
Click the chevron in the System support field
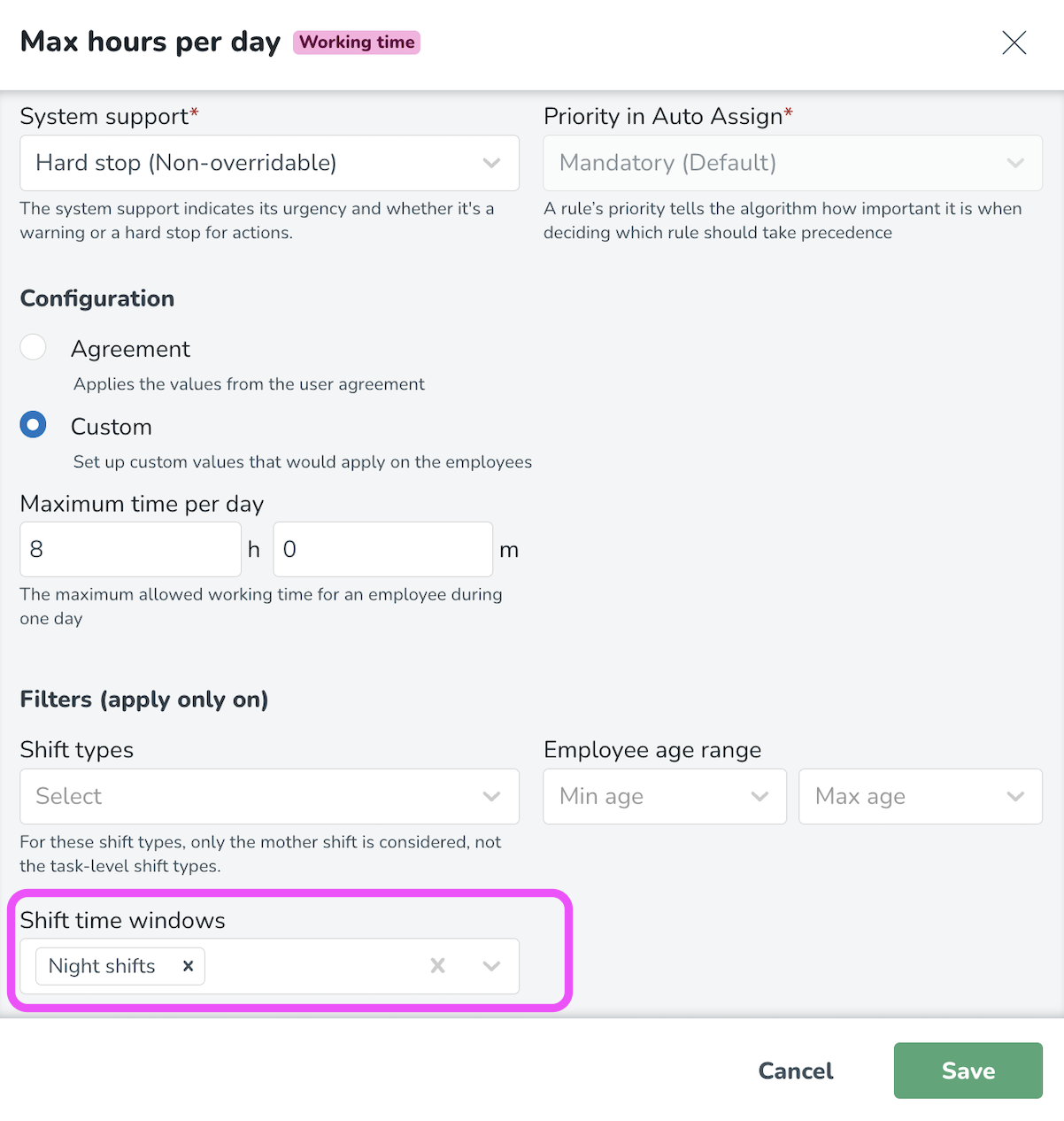tap(491, 163)
